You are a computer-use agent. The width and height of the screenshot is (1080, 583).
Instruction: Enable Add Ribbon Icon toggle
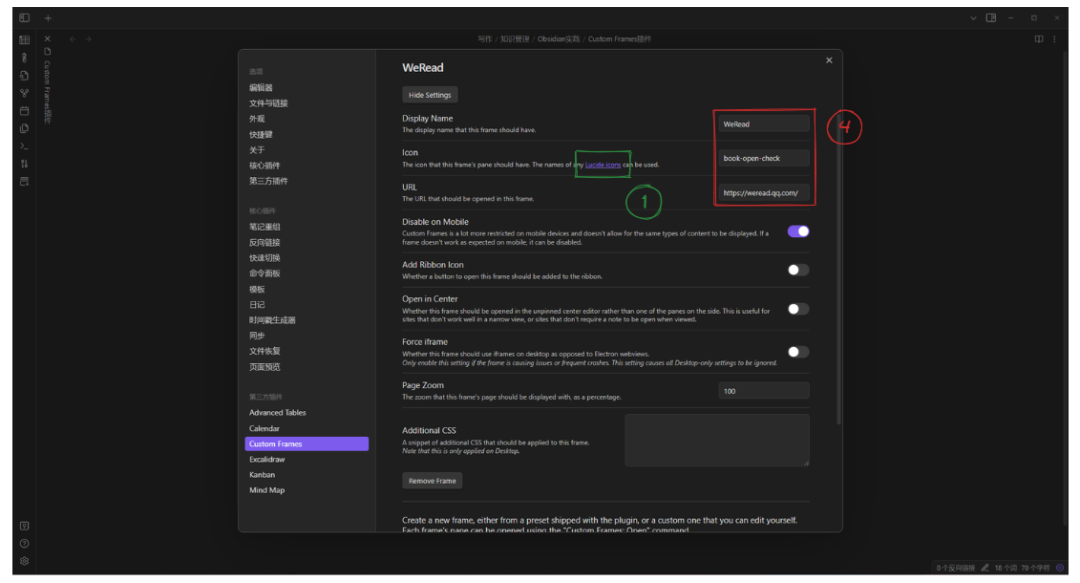798,270
